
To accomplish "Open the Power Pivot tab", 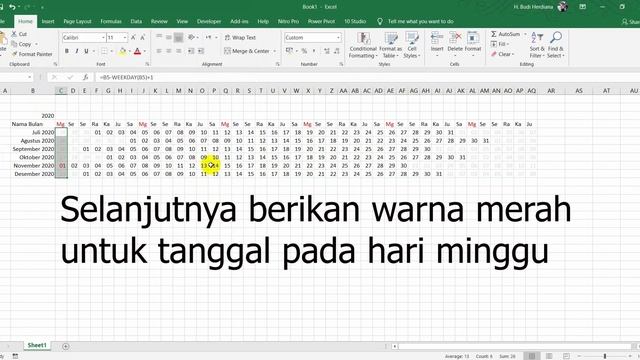I will [321, 21].
